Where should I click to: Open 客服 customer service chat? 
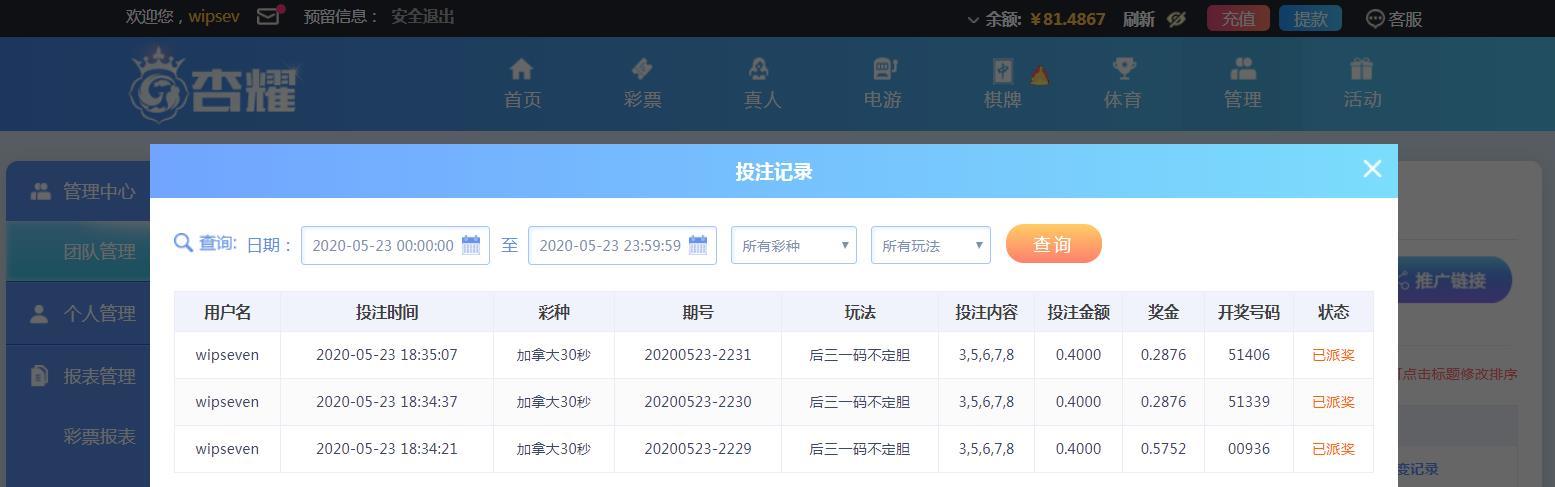(1393, 19)
